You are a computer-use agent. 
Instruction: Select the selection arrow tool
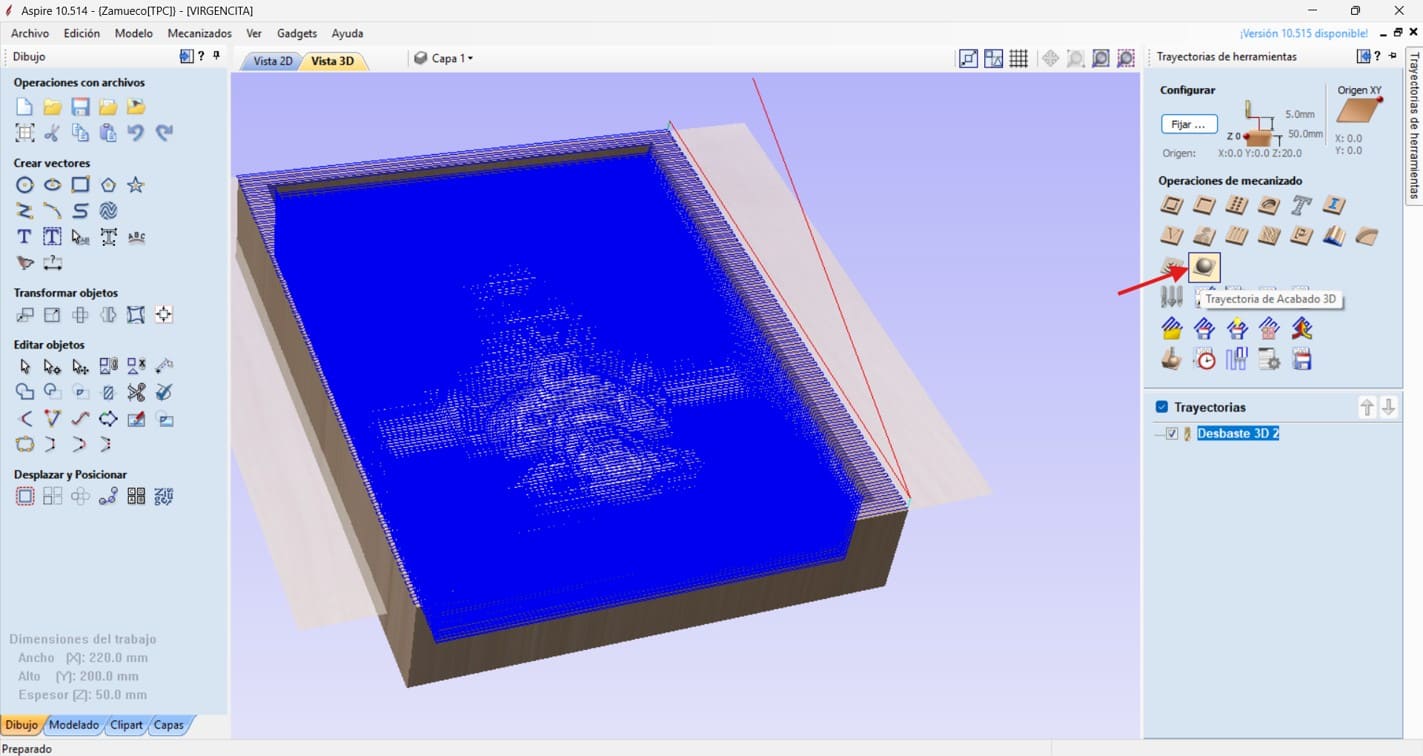pyautogui.click(x=25, y=367)
